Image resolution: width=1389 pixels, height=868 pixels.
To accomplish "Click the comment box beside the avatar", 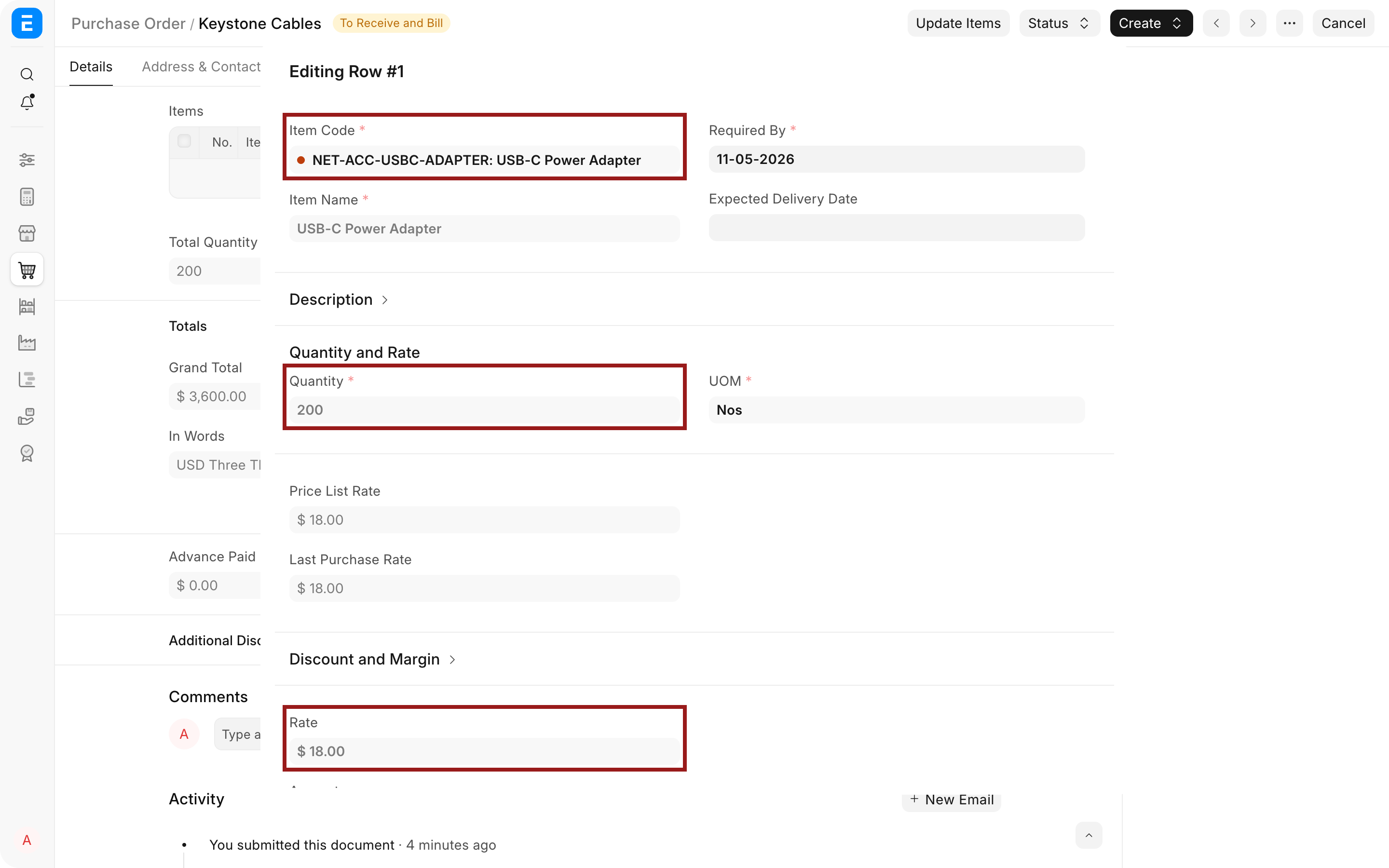I will click(238, 734).
